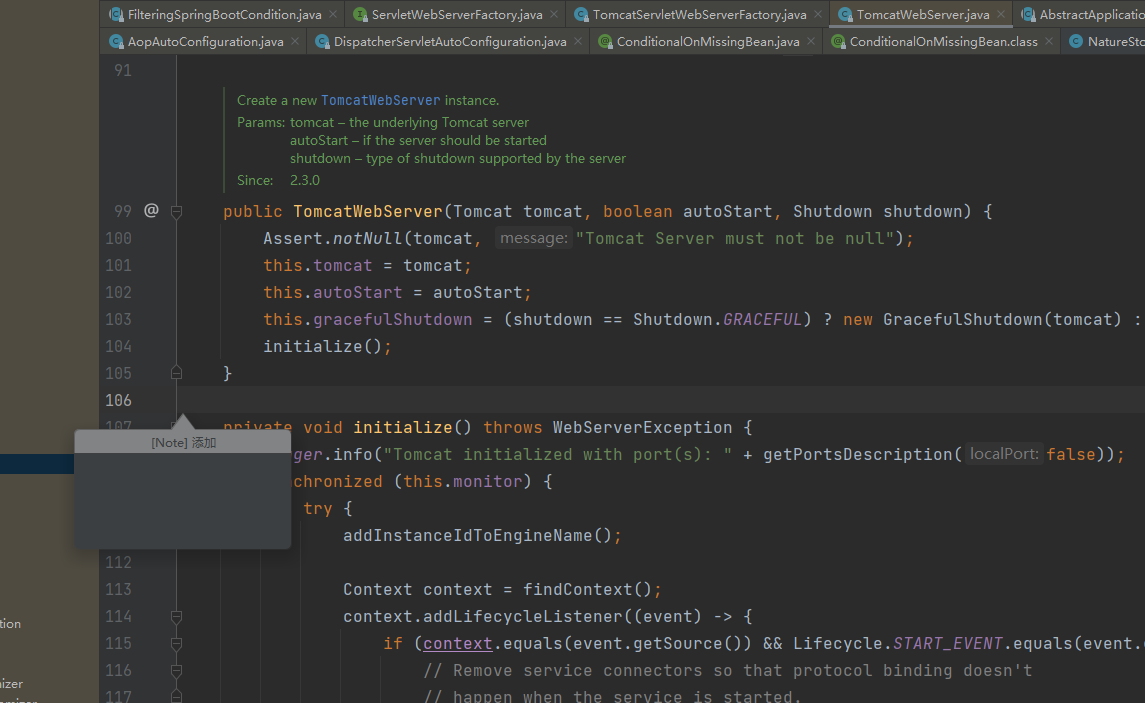
Task: Open the ServletWebServerFactory.java editor tab
Action: click(456, 15)
